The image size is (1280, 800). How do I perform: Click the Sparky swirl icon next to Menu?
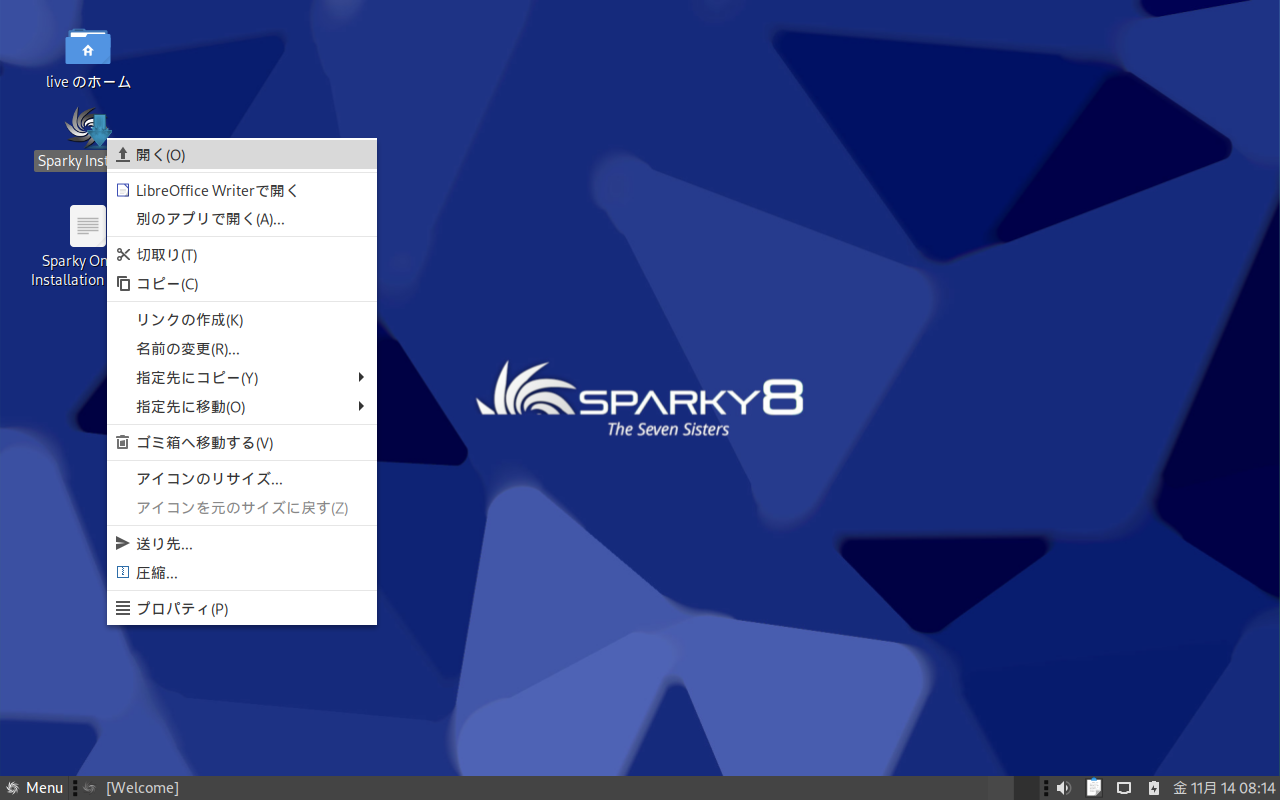point(12,788)
